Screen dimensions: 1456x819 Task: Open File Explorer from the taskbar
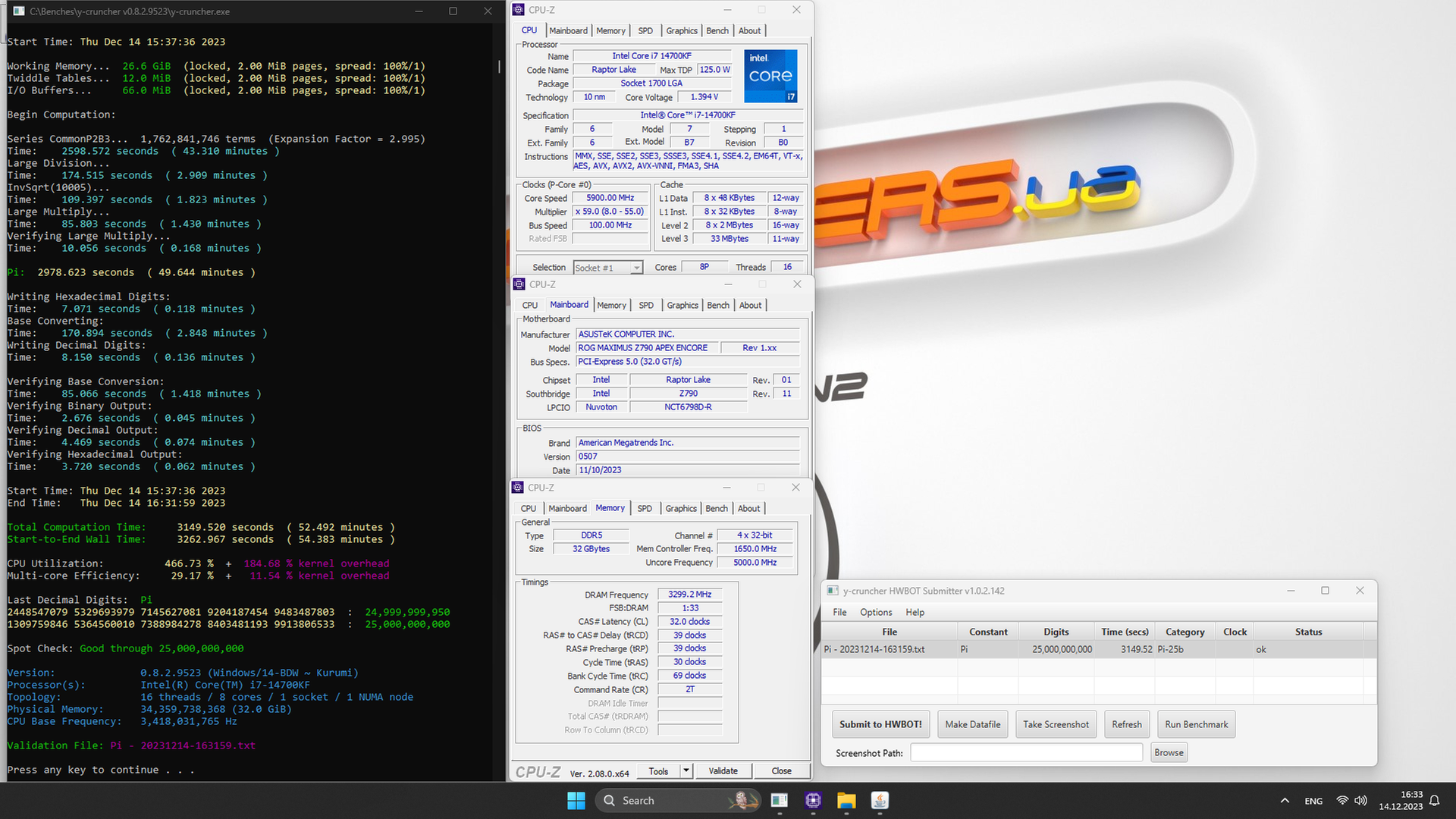click(x=846, y=800)
